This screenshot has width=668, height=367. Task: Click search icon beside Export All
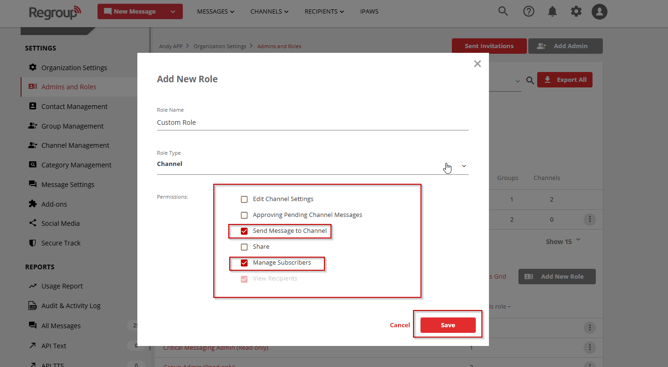[x=530, y=80]
